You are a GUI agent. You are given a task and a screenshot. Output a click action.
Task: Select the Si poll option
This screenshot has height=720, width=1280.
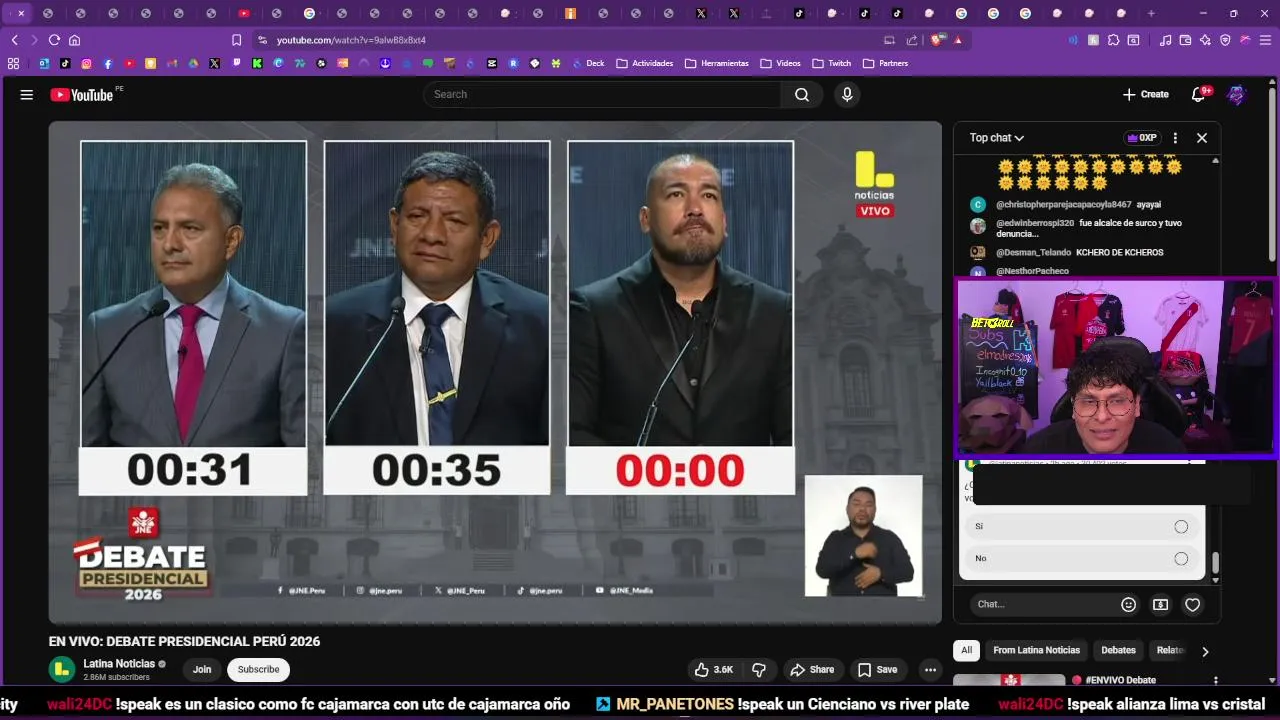point(1082,526)
